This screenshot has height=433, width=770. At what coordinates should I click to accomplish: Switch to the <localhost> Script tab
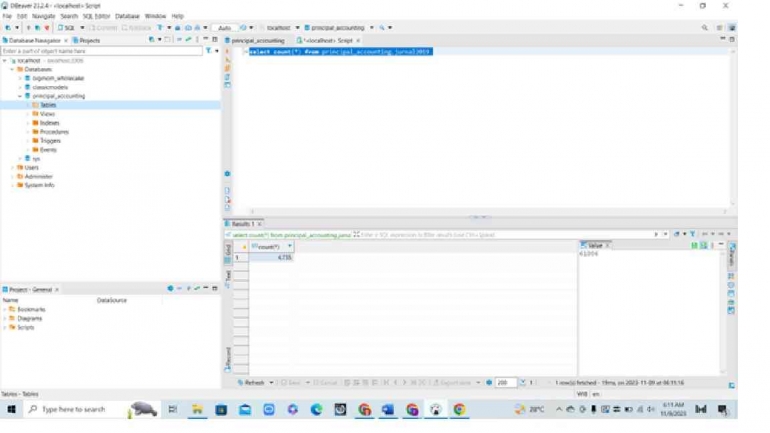tap(328, 40)
